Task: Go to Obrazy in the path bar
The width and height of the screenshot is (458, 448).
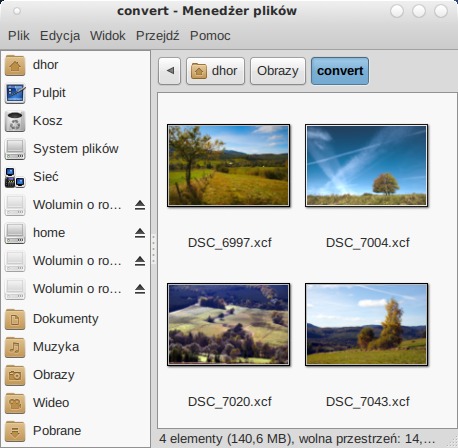Action: 278,71
